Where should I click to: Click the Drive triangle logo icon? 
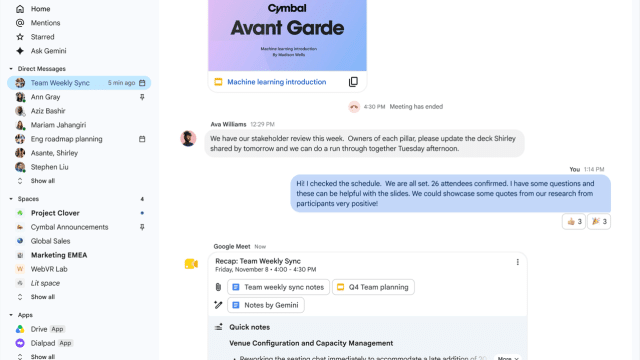[x=20, y=329]
